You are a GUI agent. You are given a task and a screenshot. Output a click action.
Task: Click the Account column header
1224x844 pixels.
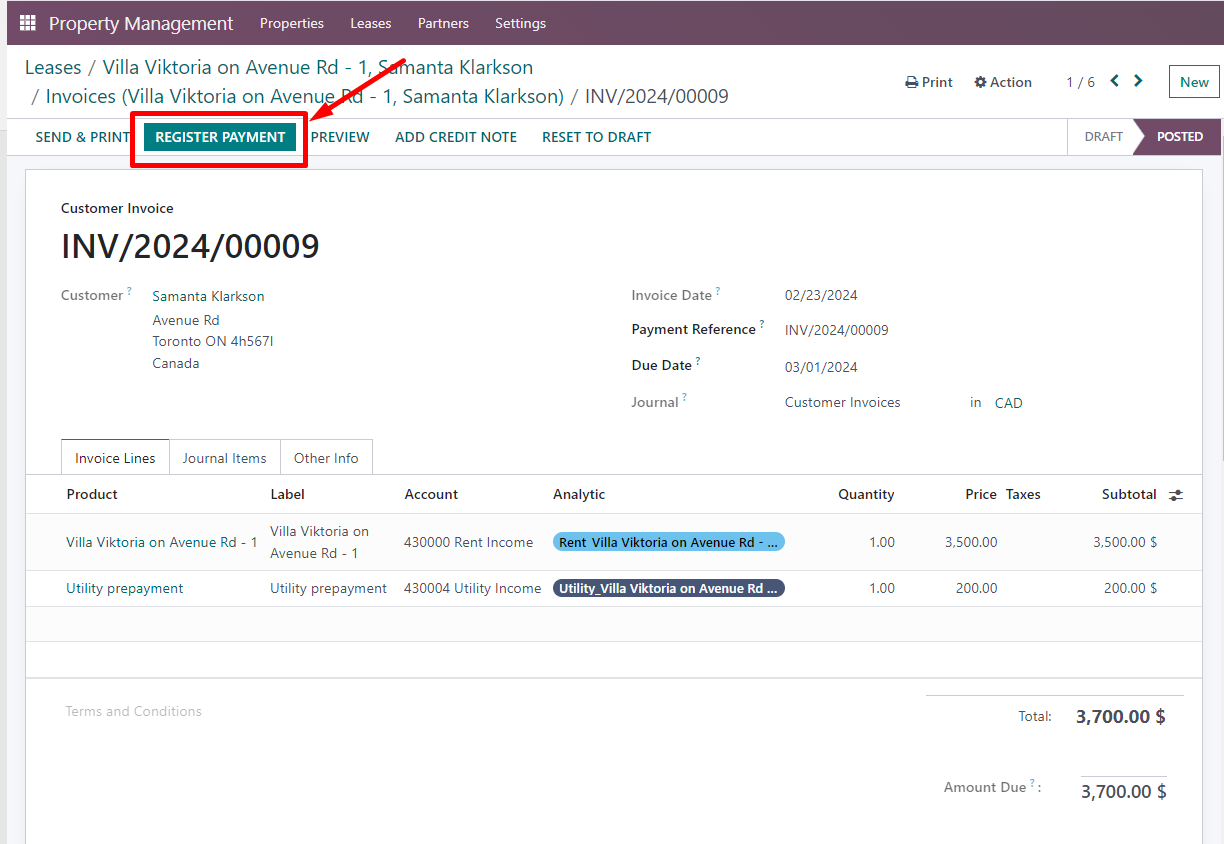tap(431, 494)
